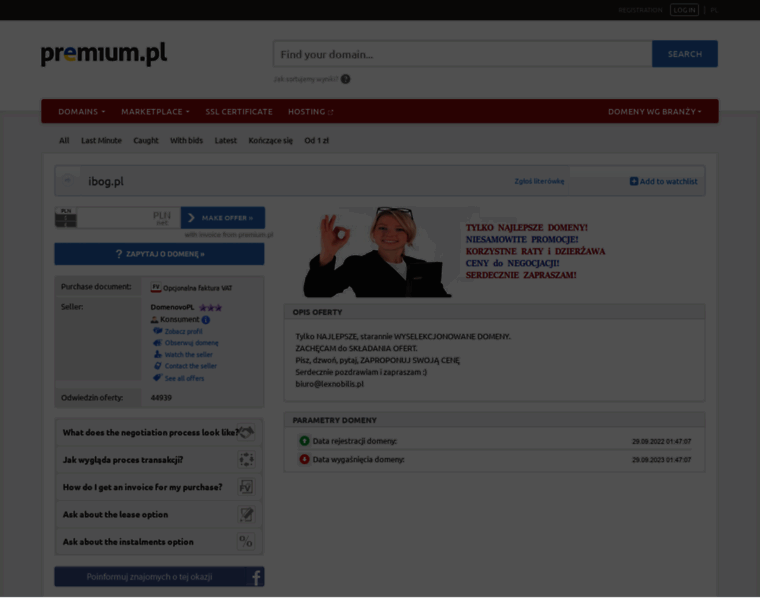Open See all offers link
This screenshot has height=600, width=760.
click(184, 379)
